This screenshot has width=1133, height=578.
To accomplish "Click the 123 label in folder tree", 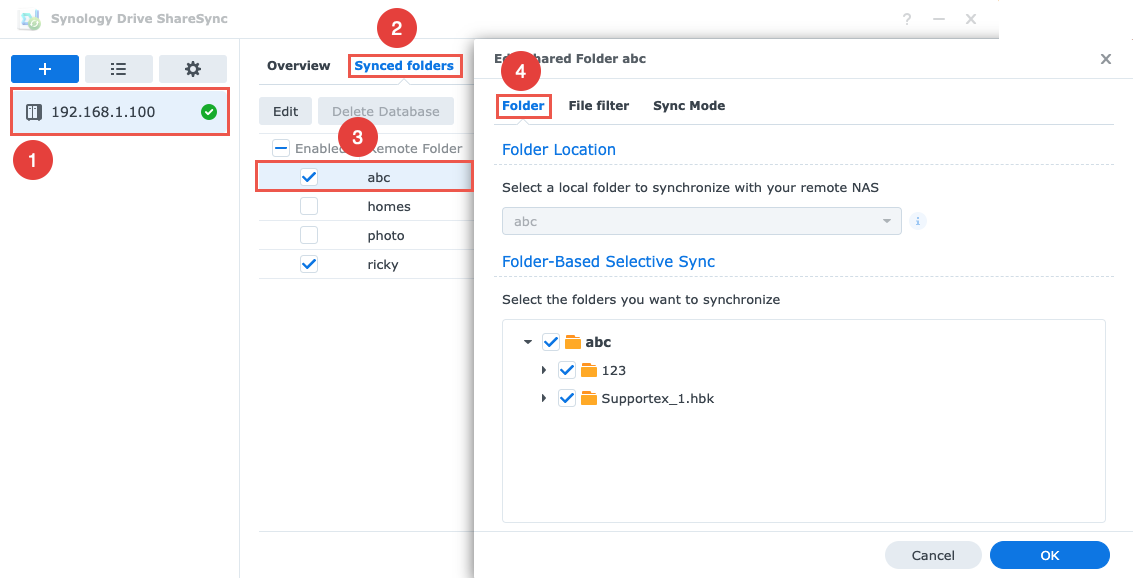I will (x=613, y=370).
